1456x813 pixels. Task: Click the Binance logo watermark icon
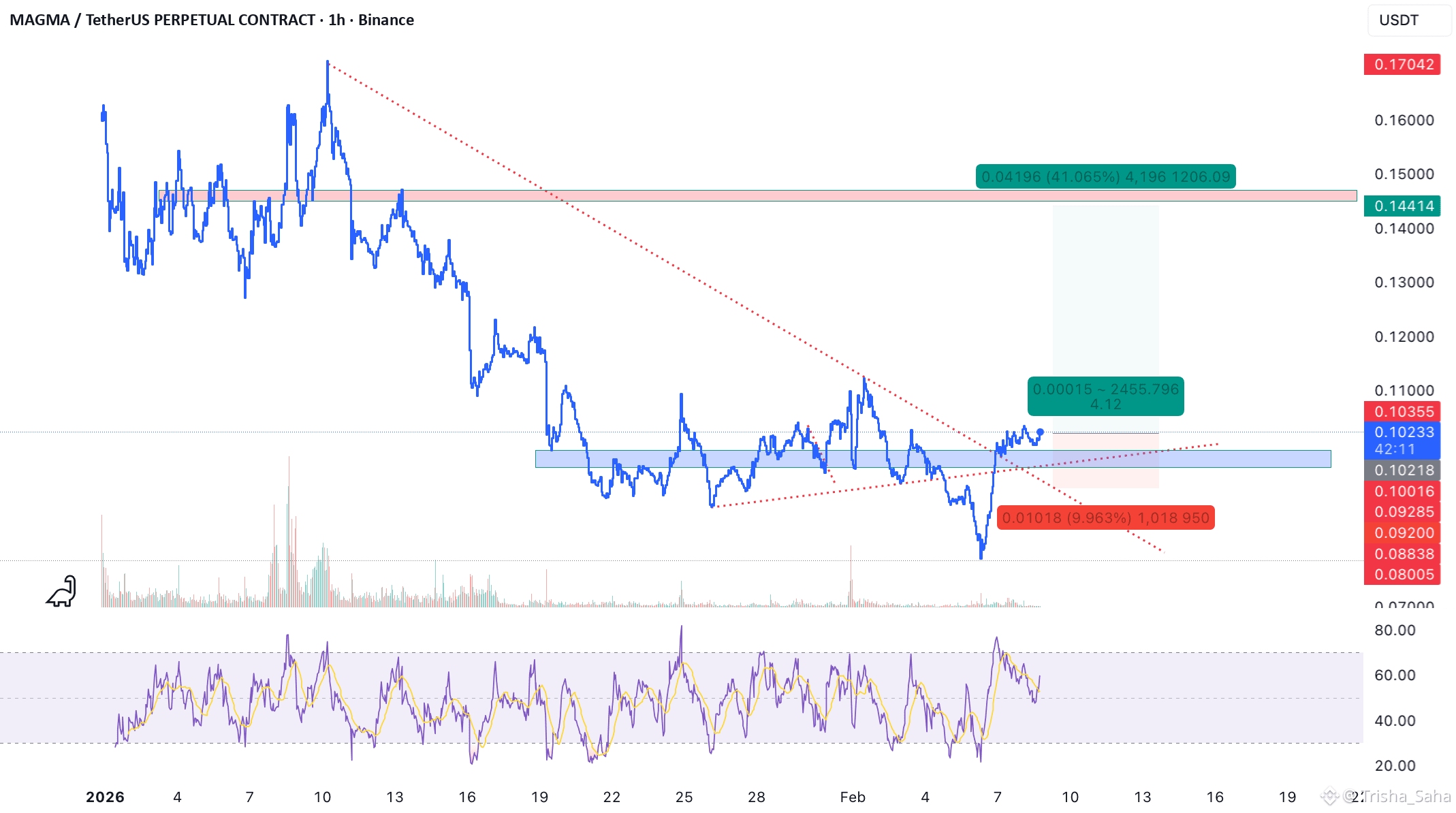pyautogui.click(x=1329, y=795)
